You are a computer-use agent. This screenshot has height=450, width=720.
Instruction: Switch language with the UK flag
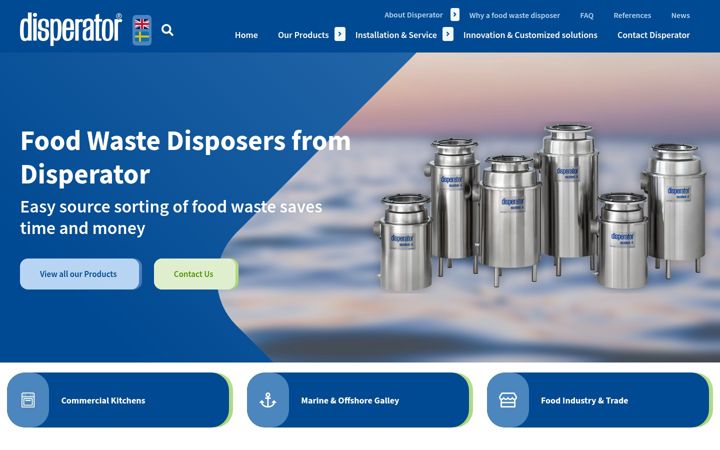click(x=142, y=23)
